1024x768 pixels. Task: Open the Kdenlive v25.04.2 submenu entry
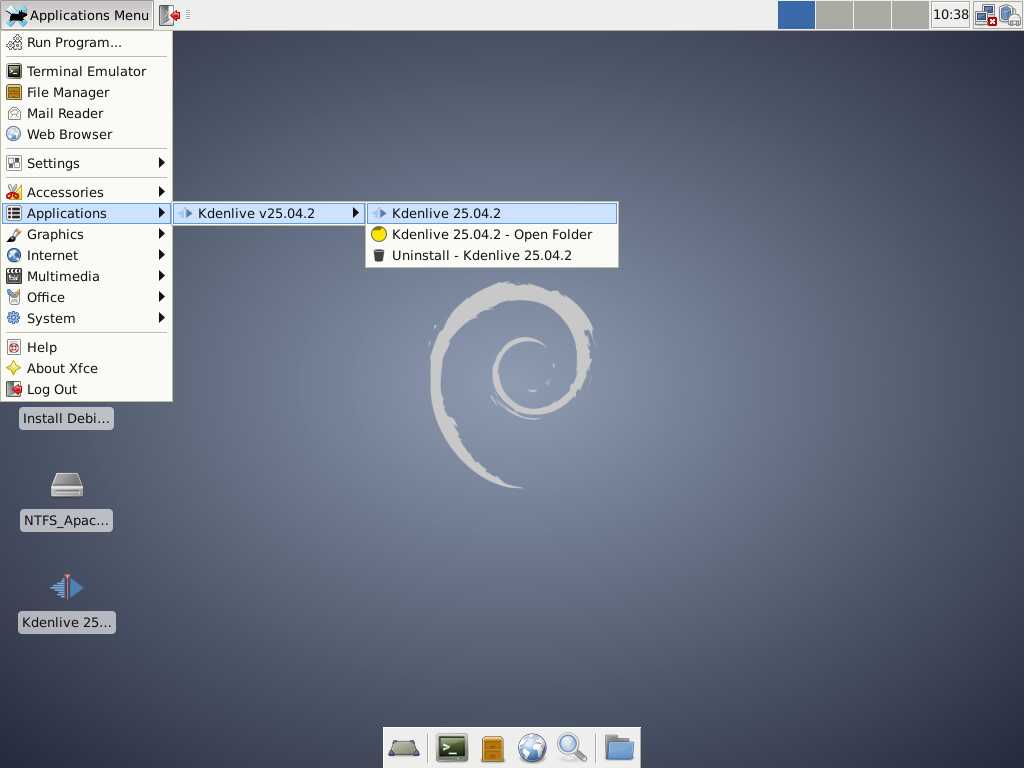pos(268,213)
